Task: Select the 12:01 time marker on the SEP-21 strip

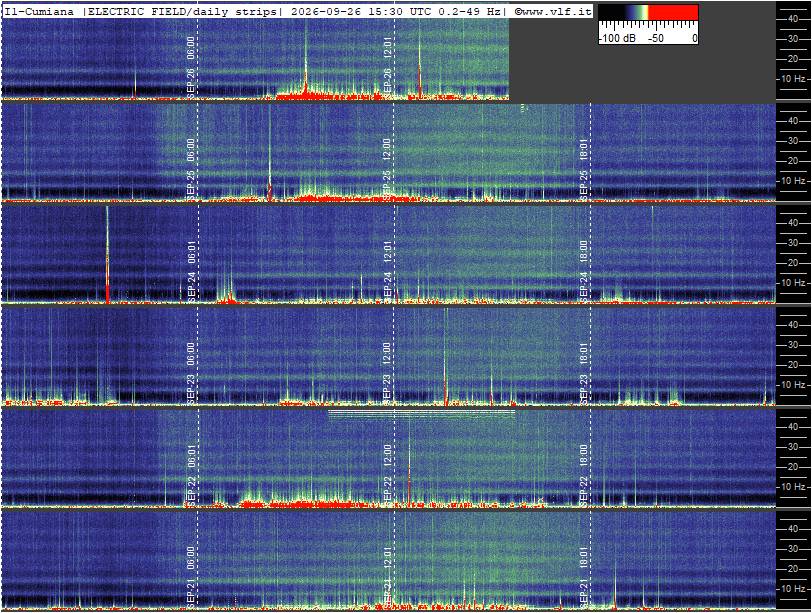Action: tap(387, 558)
